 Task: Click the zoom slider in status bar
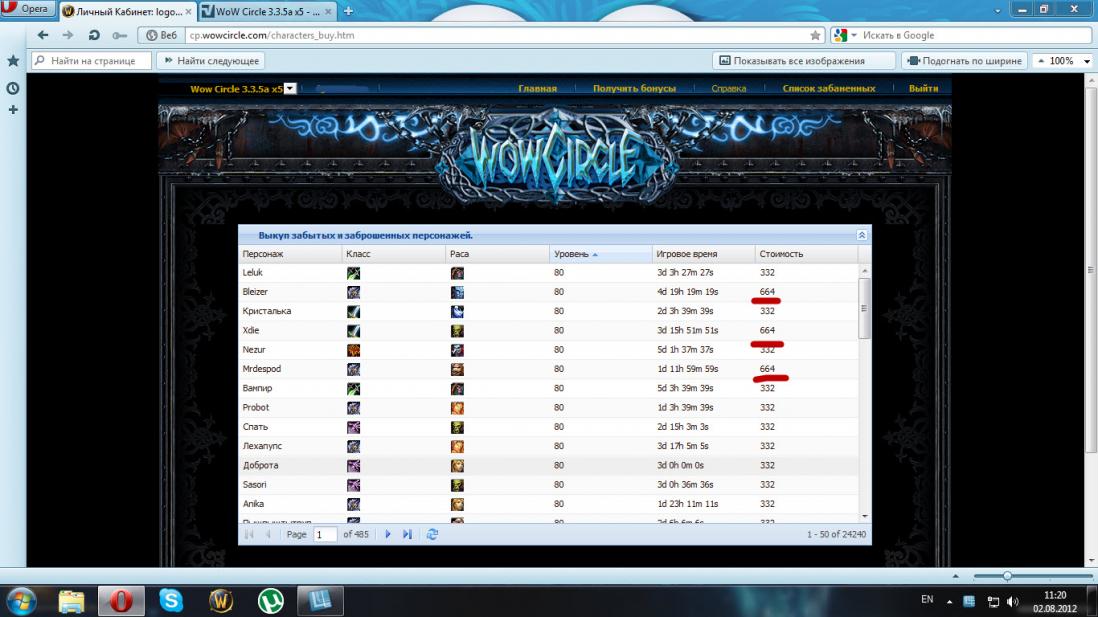(x=1007, y=576)
